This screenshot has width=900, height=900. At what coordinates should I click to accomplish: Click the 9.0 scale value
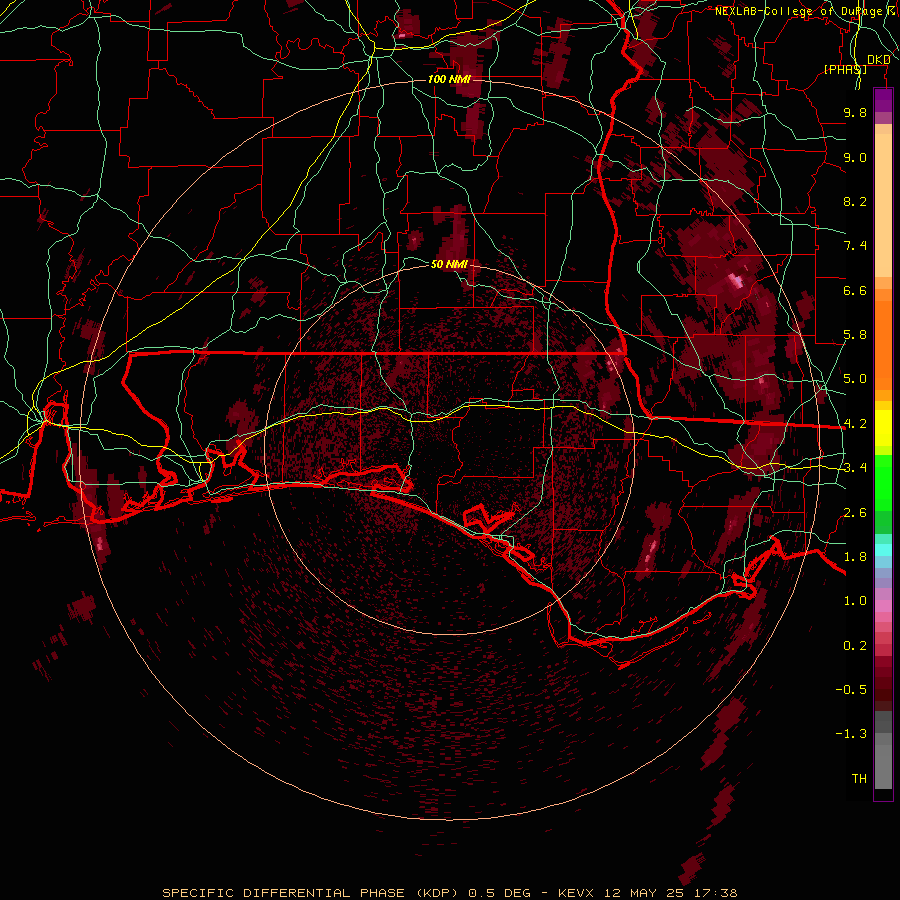[855, 157]
